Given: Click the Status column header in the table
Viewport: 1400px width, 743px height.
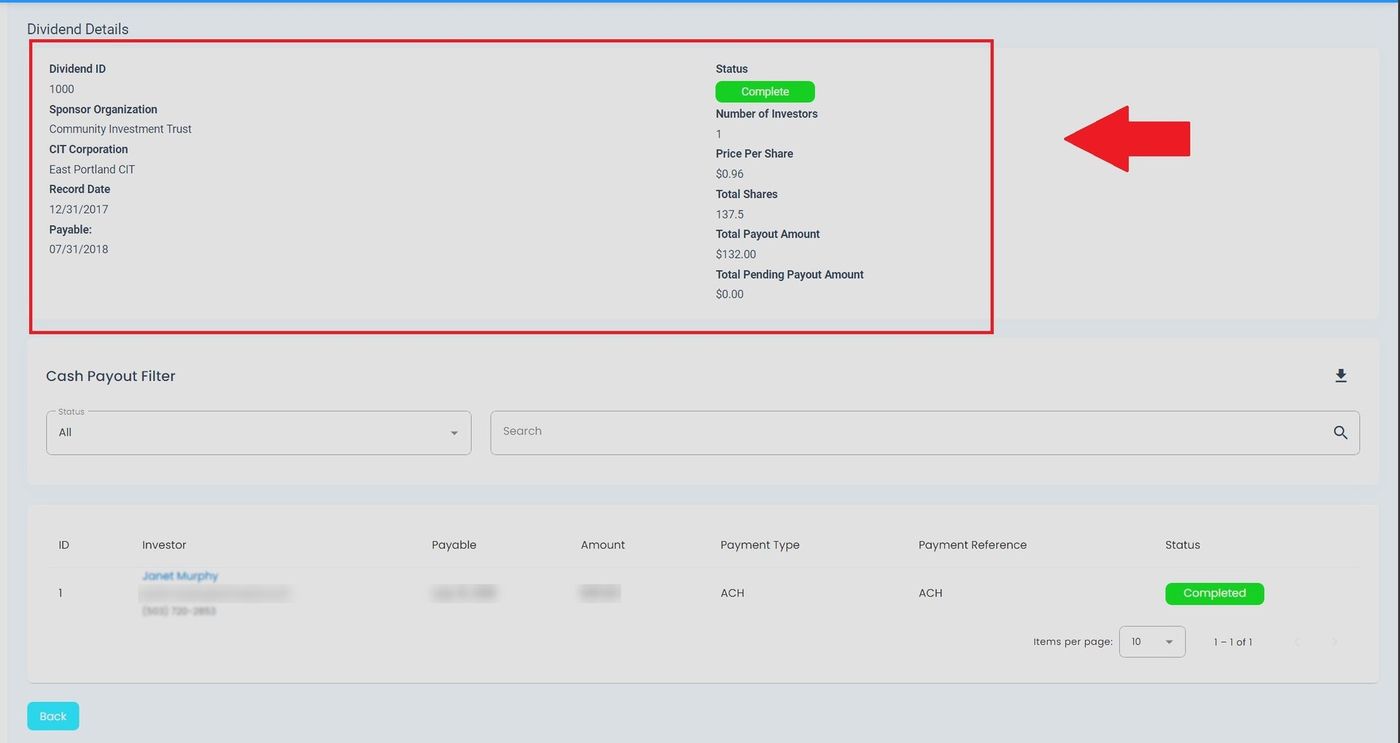Looking at the screenshot, I should 1182,545.
